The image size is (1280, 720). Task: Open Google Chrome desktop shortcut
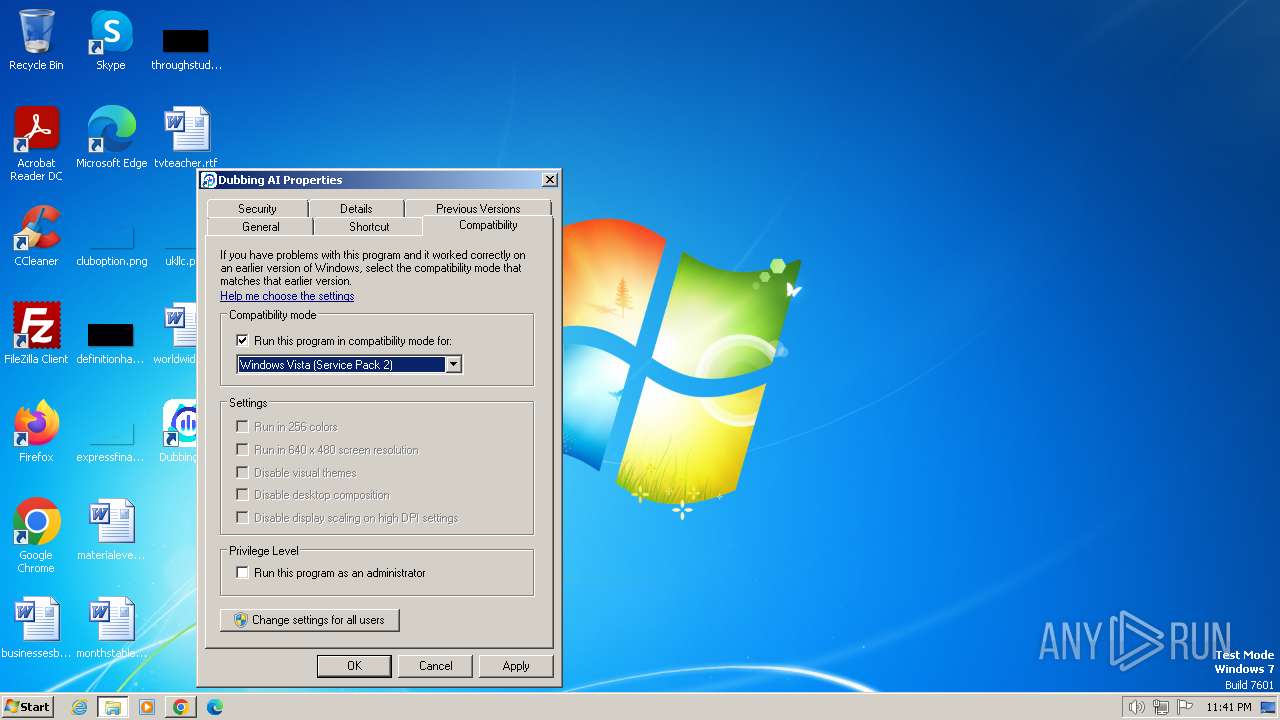(x=36, y=536)
